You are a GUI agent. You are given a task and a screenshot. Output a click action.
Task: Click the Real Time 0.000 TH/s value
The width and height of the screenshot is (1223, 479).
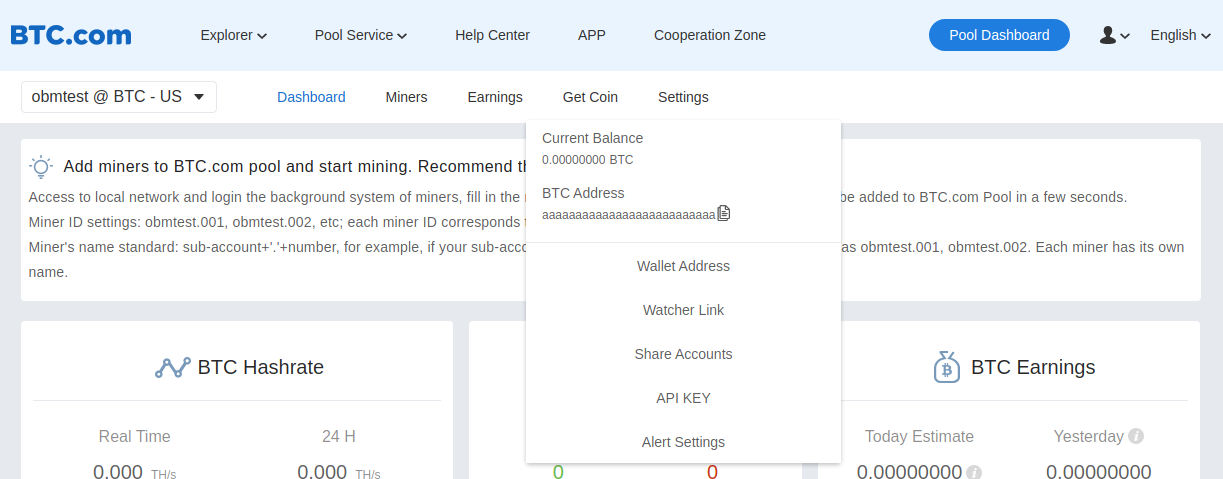[x=134, y=471]
